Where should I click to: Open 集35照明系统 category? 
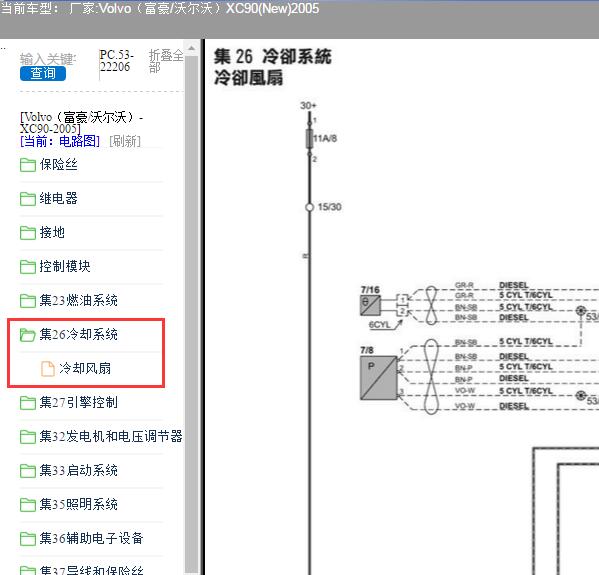(x=79, y=504)
